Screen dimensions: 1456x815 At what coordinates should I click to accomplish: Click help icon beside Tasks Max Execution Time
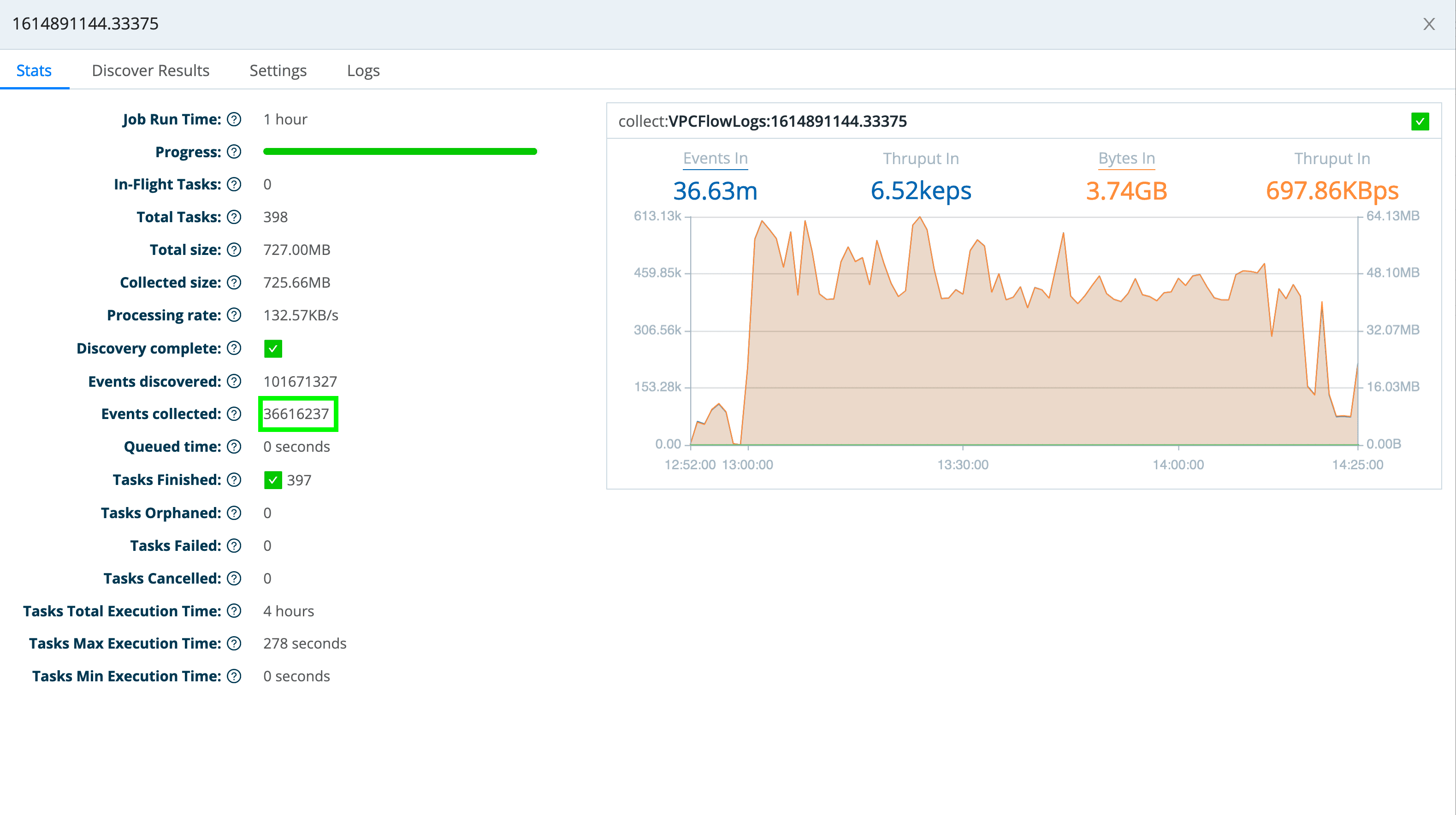click(234, 643)
